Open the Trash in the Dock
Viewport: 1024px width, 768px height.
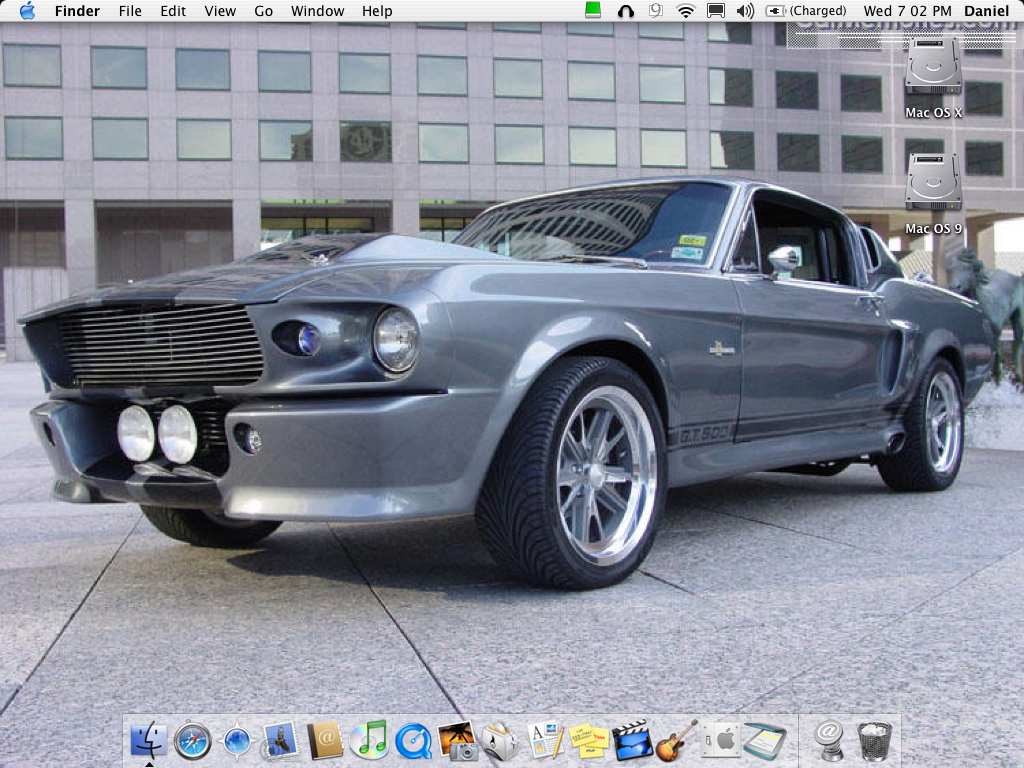tap(874, 741)
